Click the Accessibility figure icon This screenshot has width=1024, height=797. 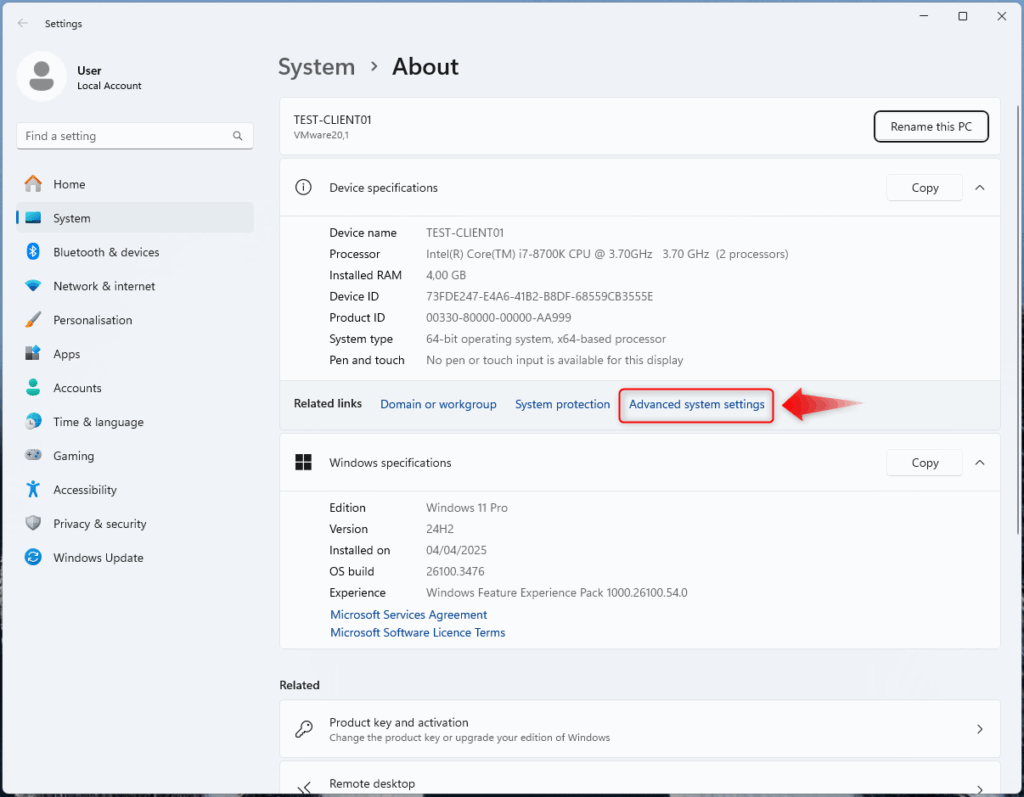coord(33,490)
